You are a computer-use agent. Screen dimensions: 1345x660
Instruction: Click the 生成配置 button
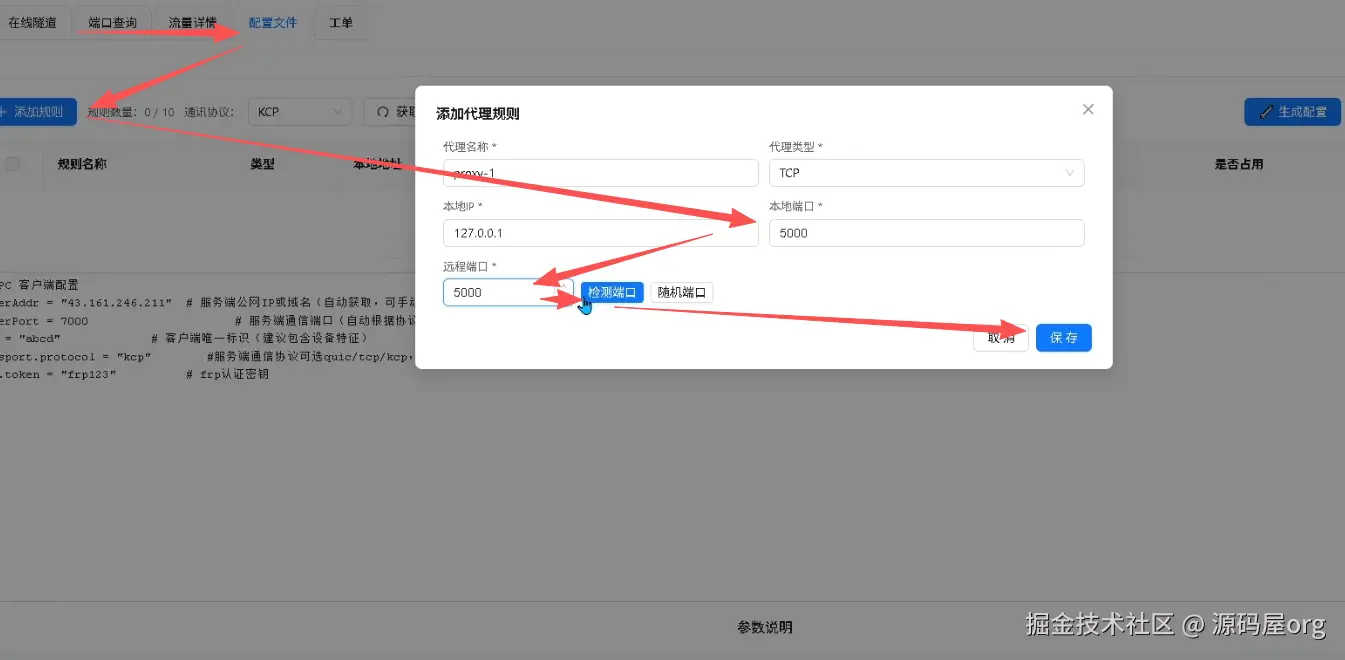tap(1292, 112)
